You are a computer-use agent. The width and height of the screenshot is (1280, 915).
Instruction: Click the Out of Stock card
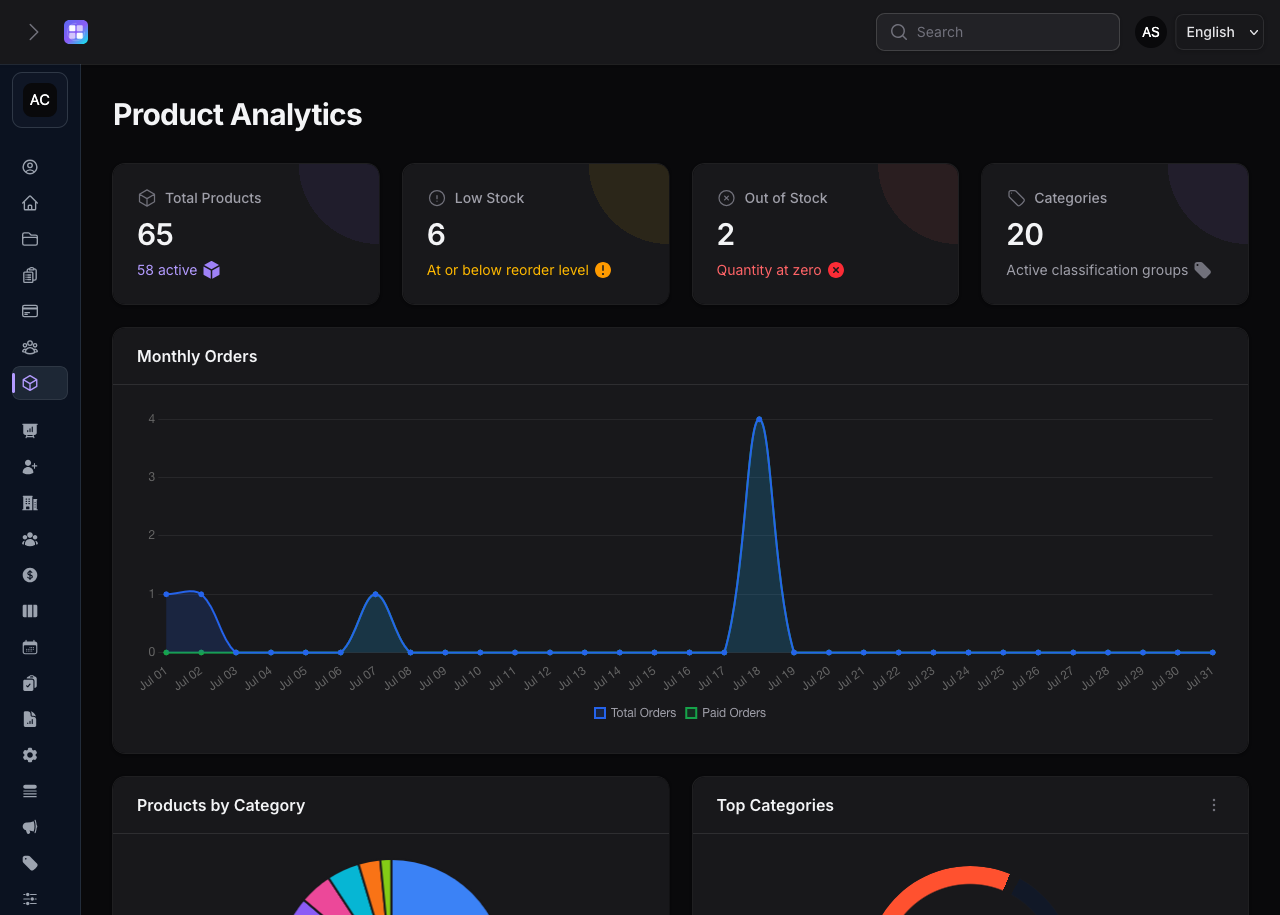tap(825, 234)
